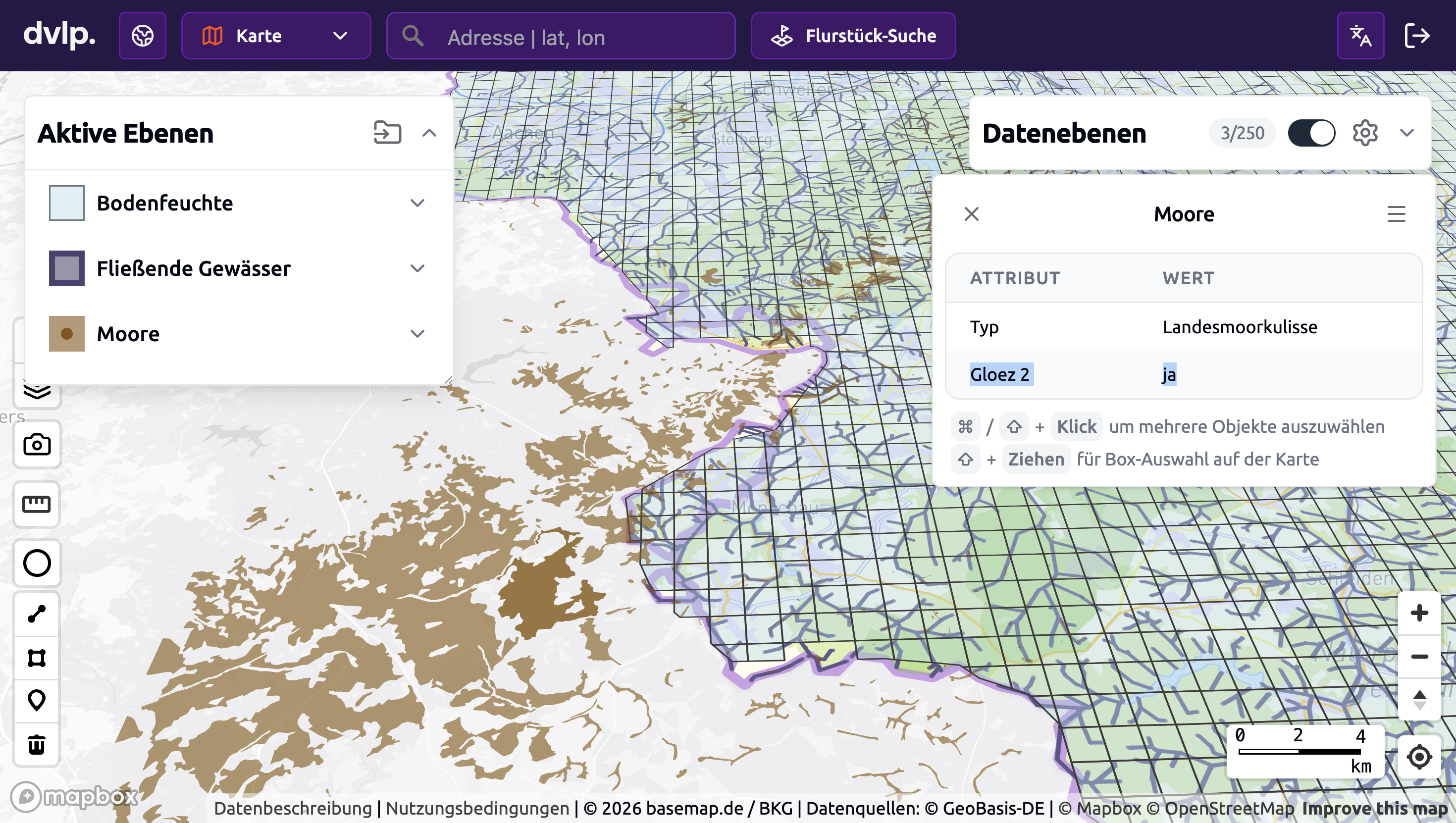Select the 'ja' value cell
1456x823 pixels.
pyautogui.click(x=1169, y=374)
